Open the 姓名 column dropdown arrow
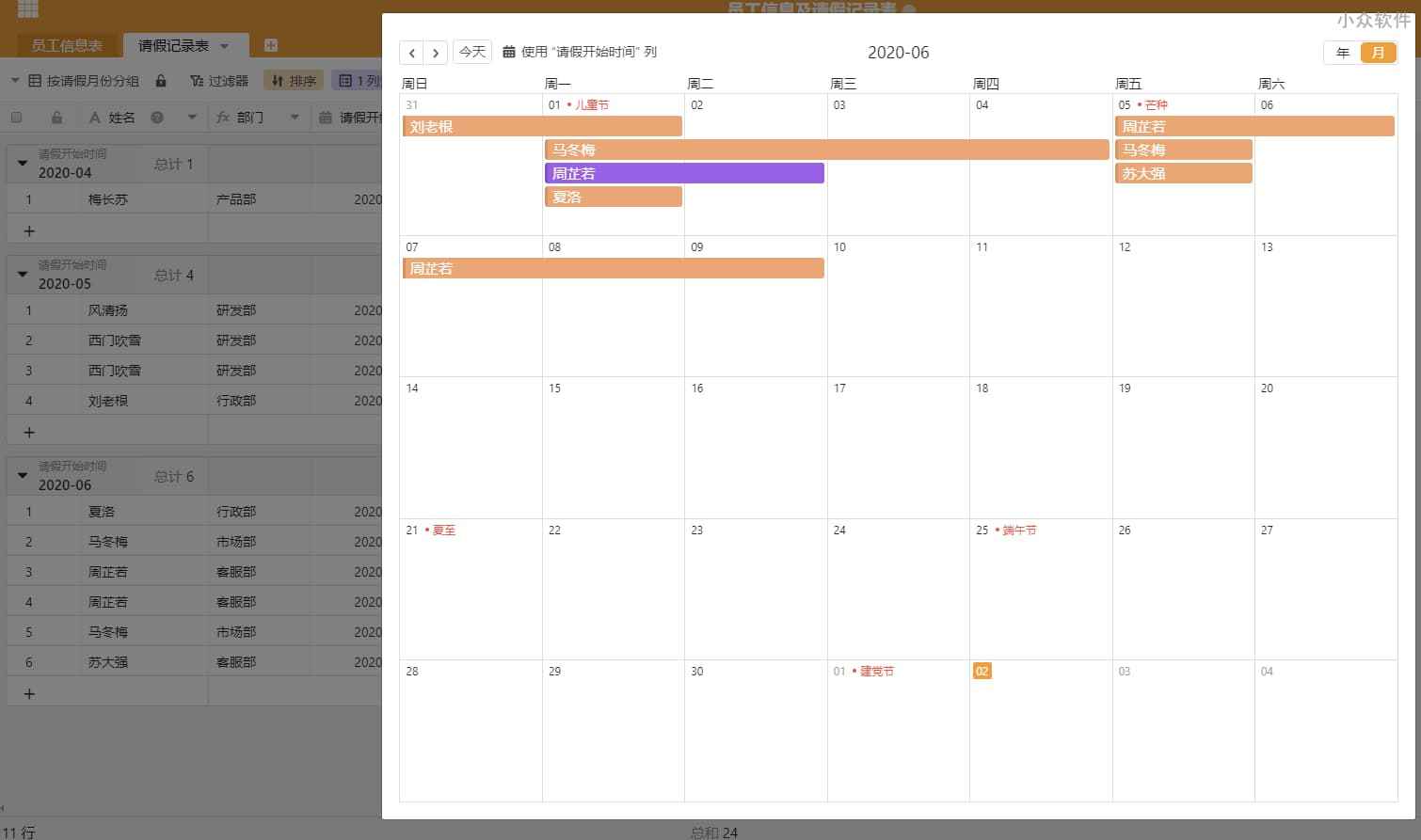This screenshot has height=840, width=1421. click(192, 118)
